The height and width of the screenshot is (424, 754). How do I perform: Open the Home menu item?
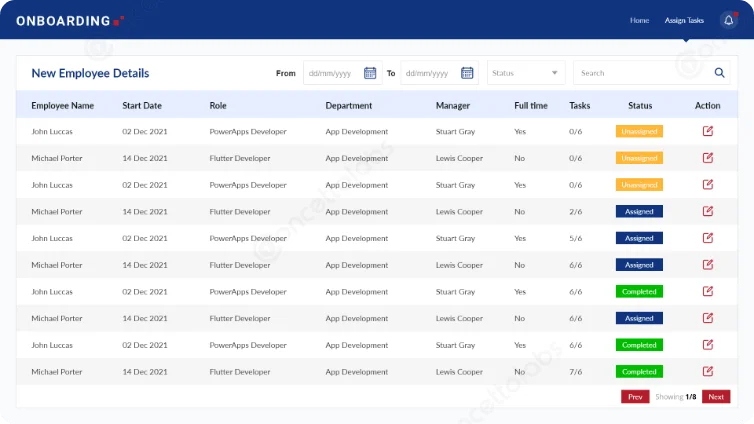click(x=639, y=20)
